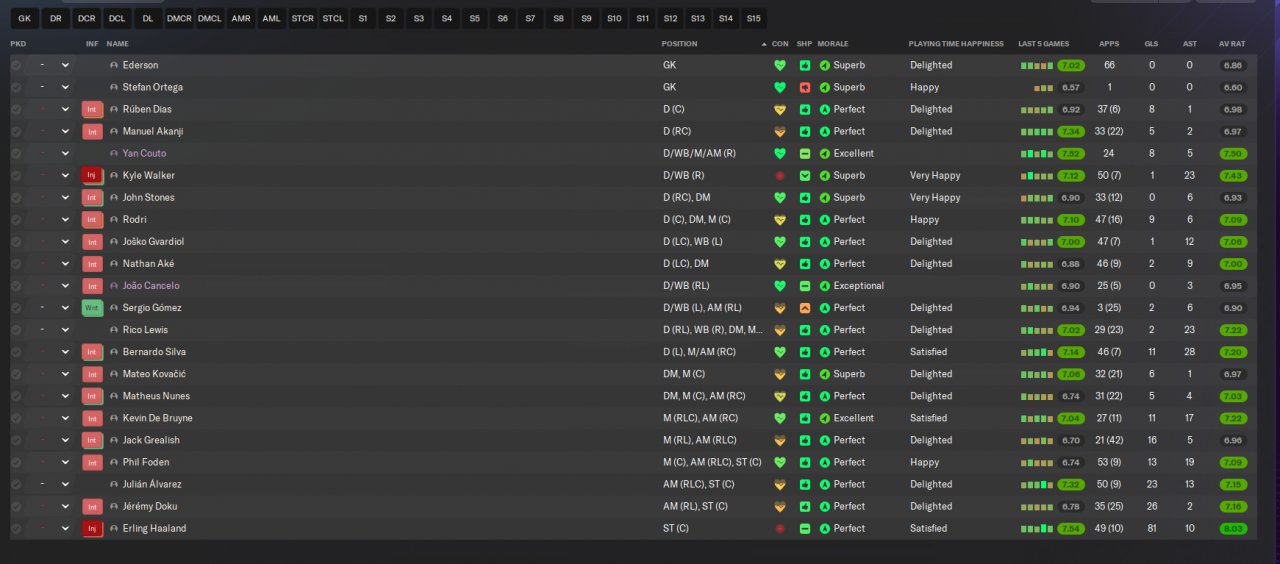Click Yan Couto's 7.52 last game rating

pyautogui.click(x=1071, y=153)
